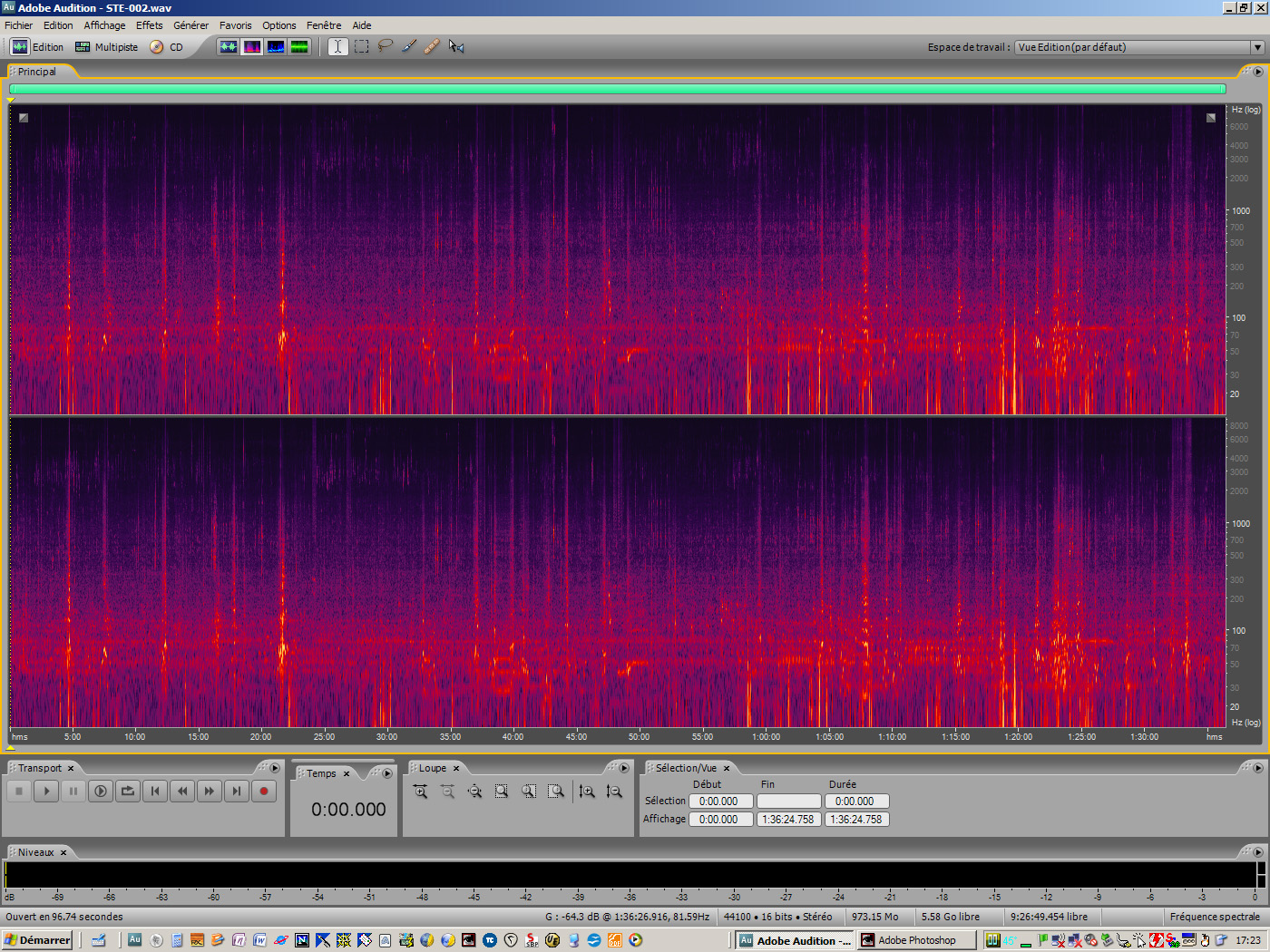
Task: Pick the Effects Paintbrush tool
Action: (x=409, y=46)
